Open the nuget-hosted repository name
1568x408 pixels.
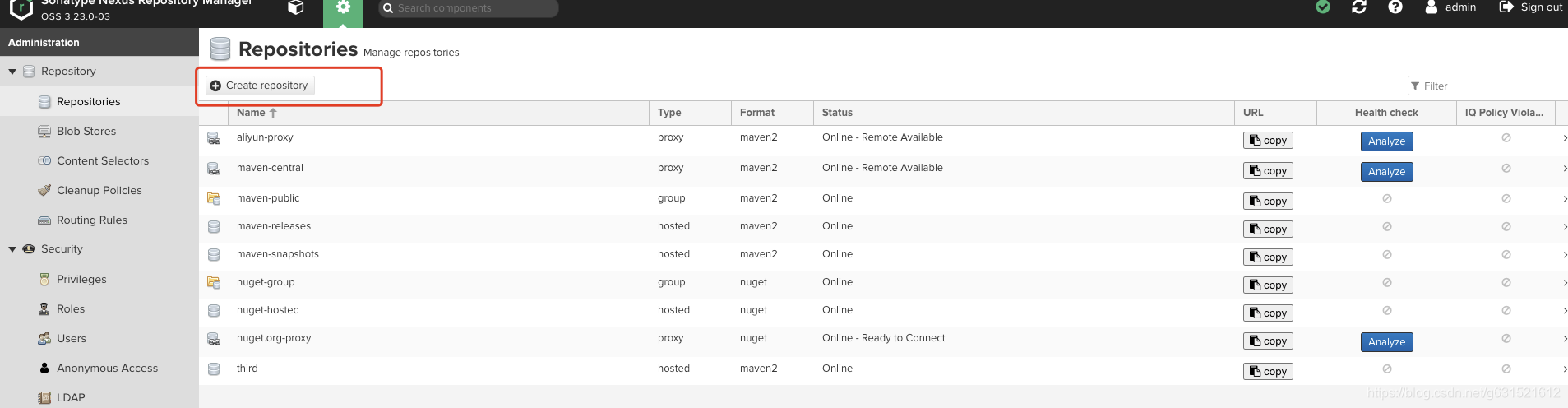tap(268, 310)
